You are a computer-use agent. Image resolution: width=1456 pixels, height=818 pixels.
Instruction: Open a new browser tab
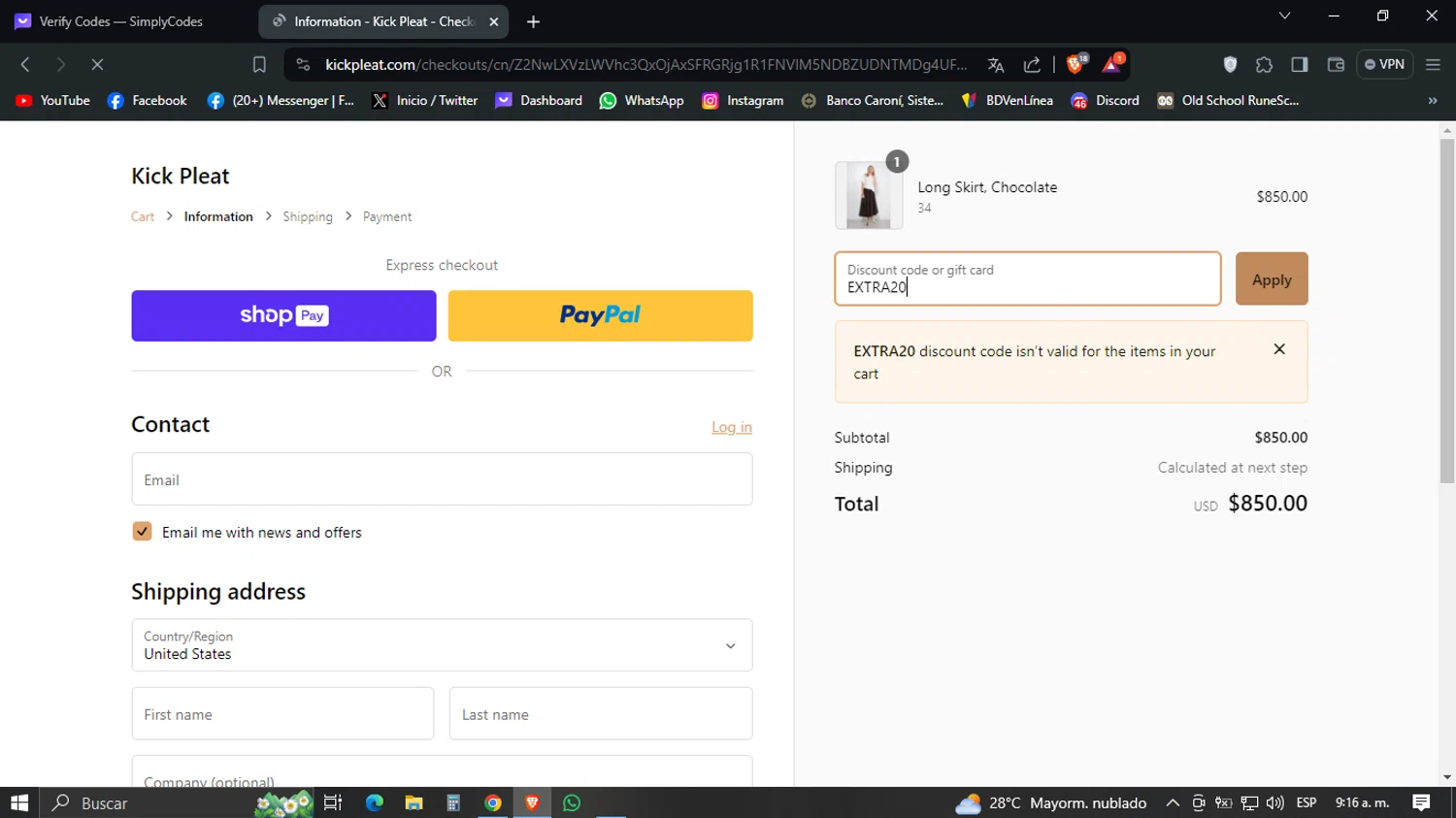pos(533,21)
